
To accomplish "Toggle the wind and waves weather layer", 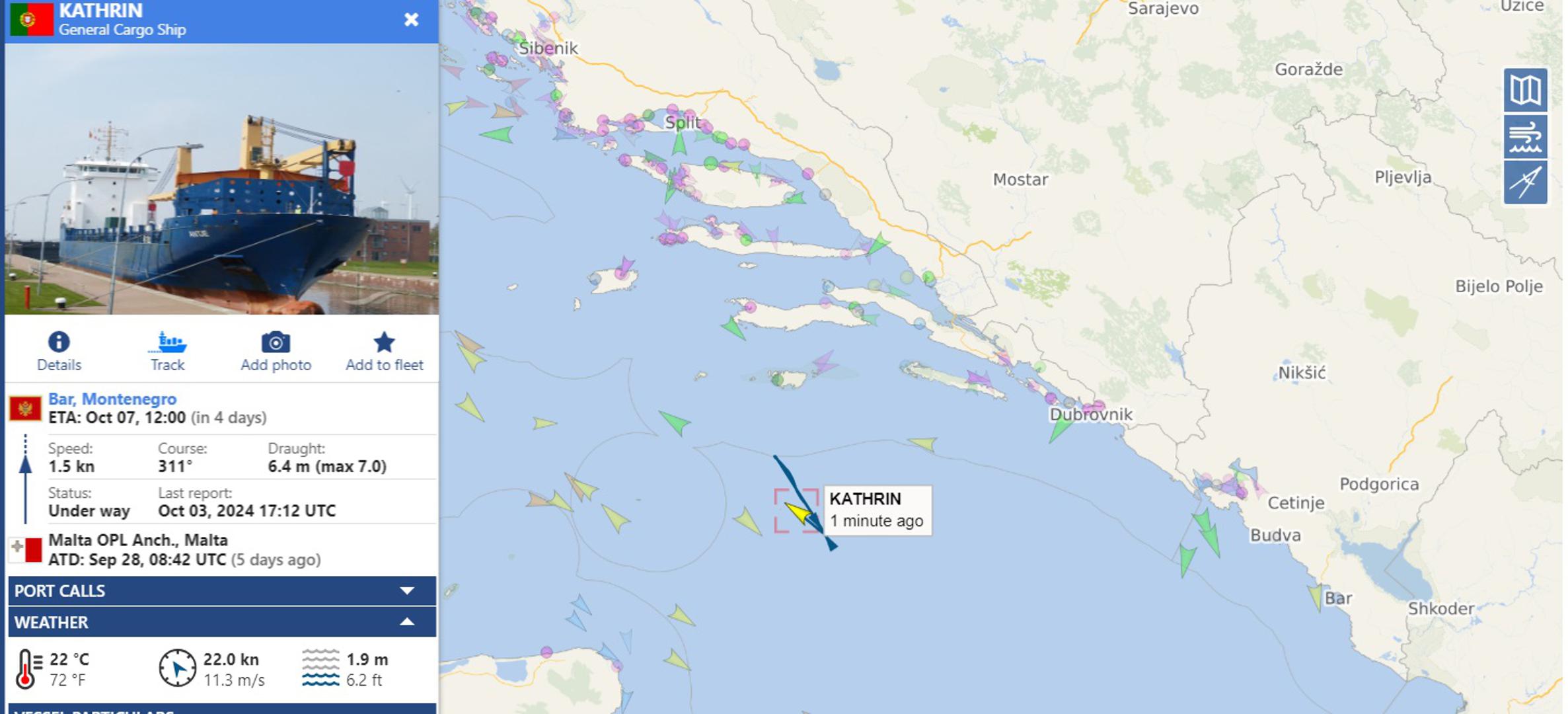I will 1525,137.
